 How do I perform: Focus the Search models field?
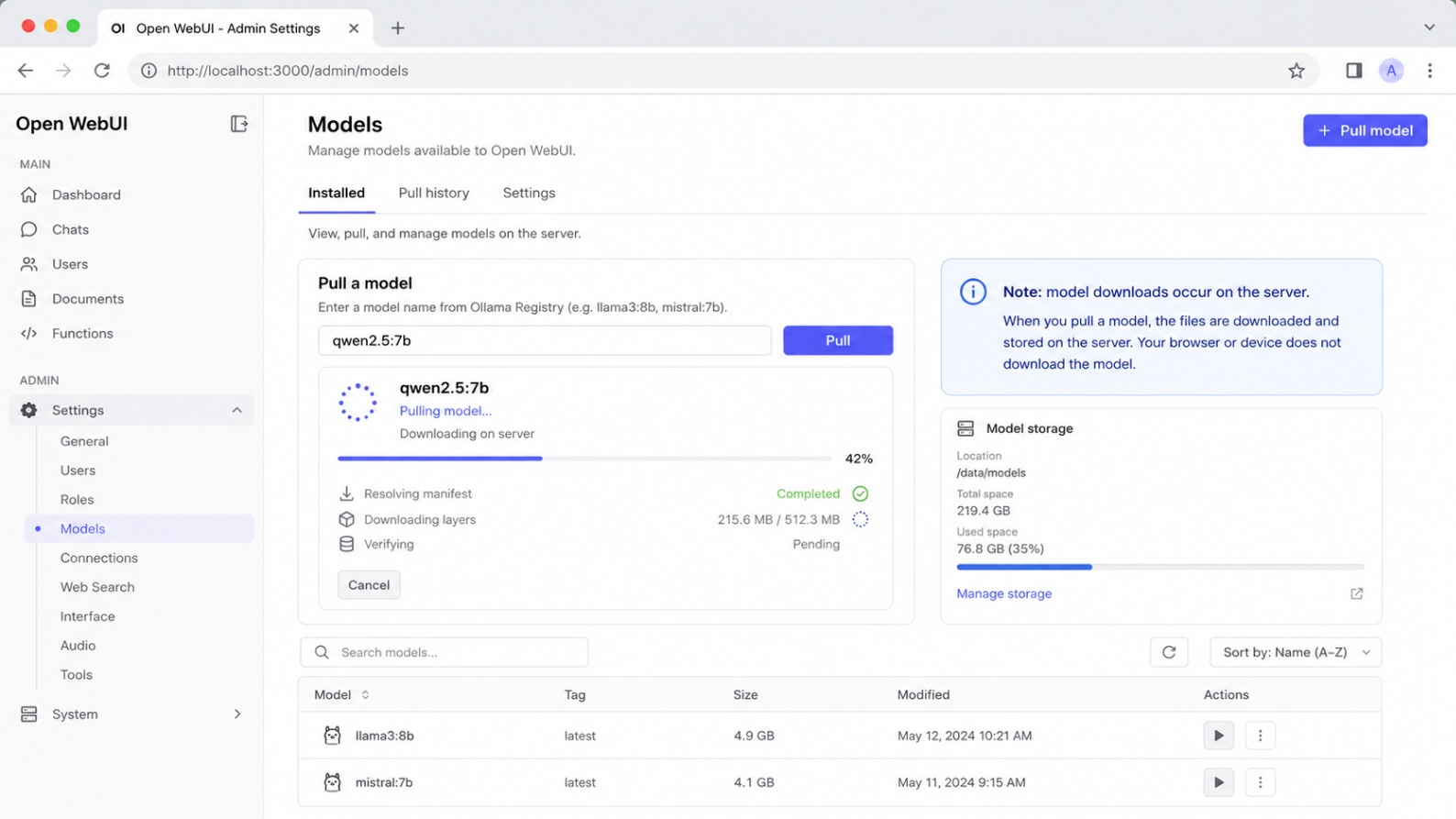444,652
